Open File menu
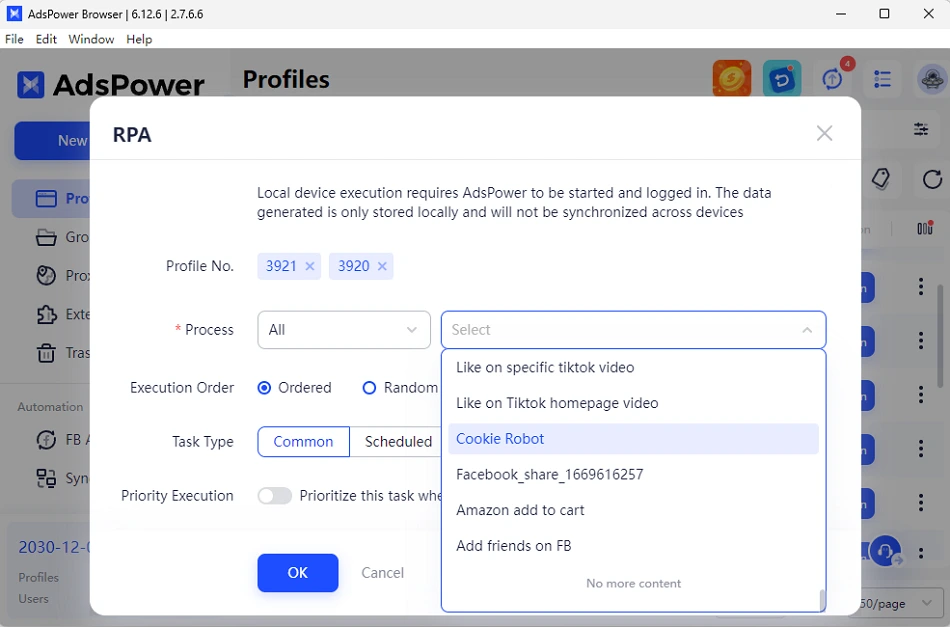Image resolution: width=950 pixels, height=627 pixels. point(14,39)
